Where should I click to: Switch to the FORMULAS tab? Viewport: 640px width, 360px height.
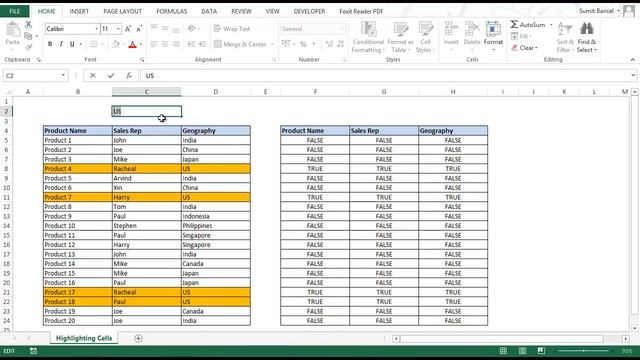[171, 11]
